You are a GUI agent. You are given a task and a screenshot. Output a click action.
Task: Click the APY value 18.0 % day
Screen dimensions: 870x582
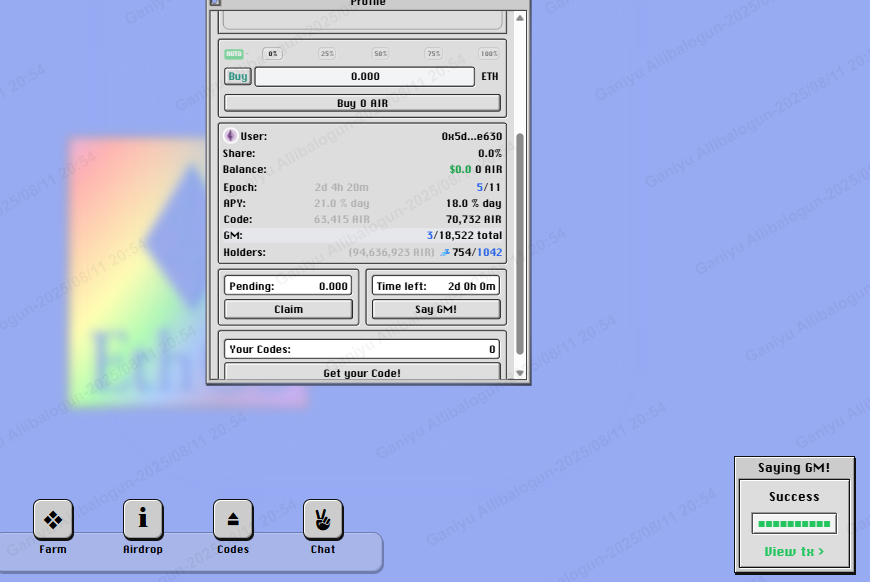[x=474, y=204]
